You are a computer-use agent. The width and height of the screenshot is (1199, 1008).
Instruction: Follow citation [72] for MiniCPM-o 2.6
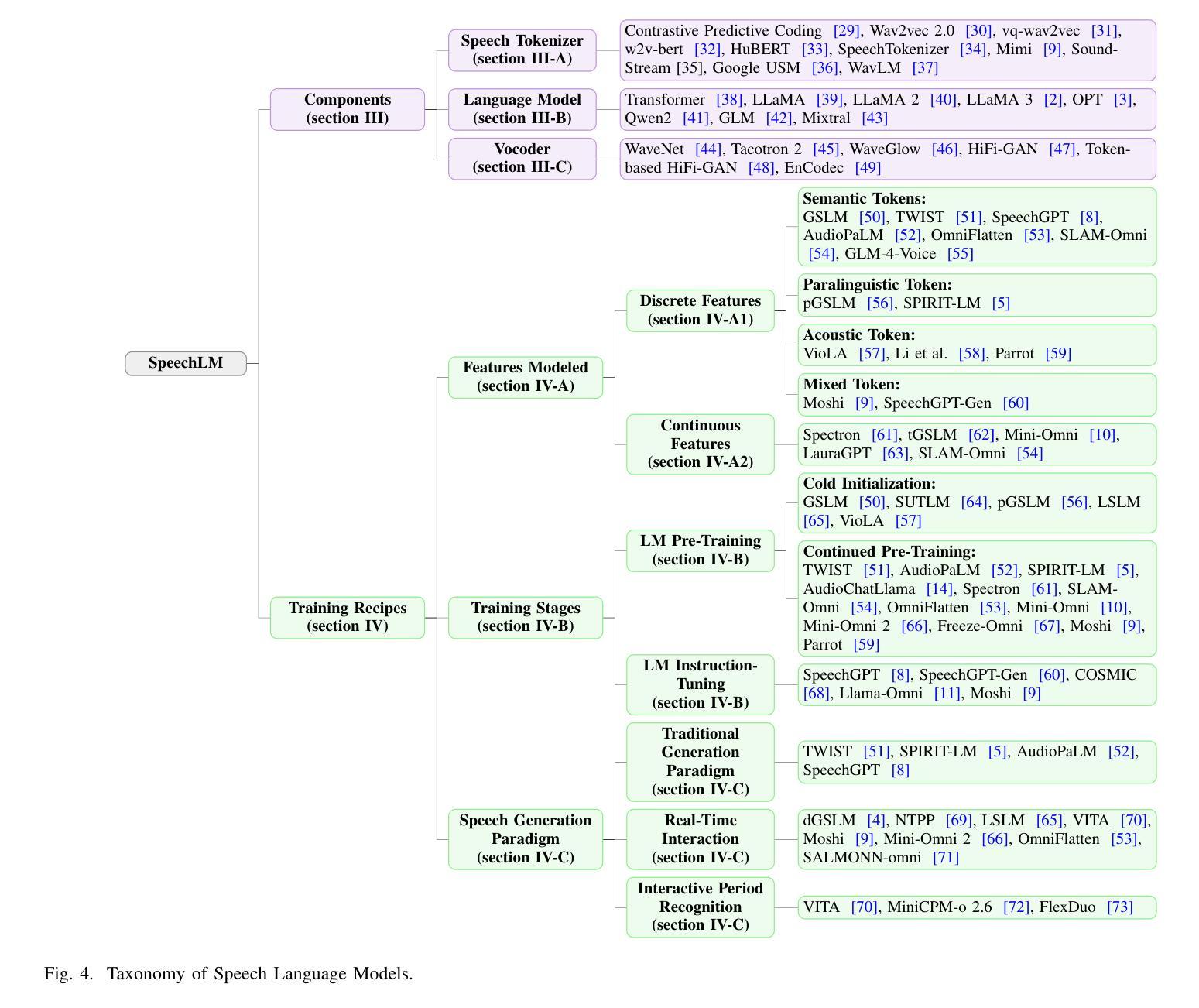1016,907
